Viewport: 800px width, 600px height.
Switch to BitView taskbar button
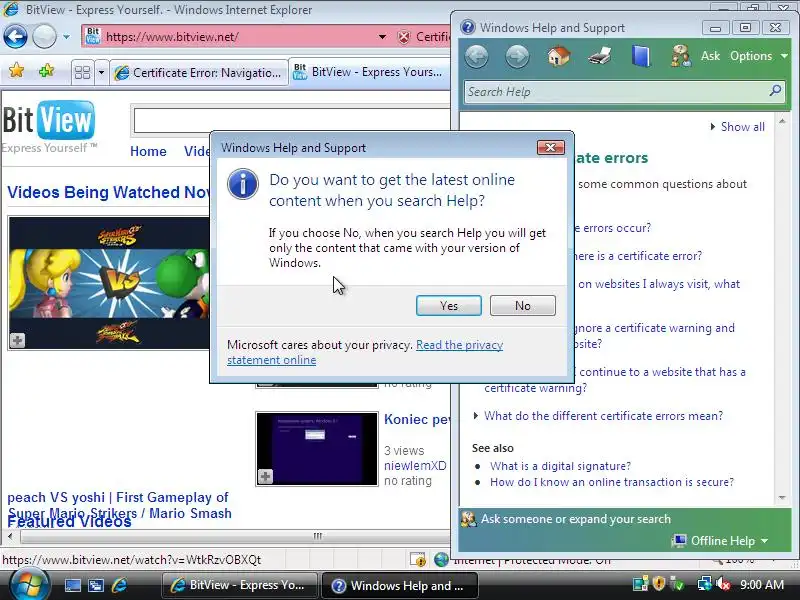pyautogui.click(x=239, y=585)
